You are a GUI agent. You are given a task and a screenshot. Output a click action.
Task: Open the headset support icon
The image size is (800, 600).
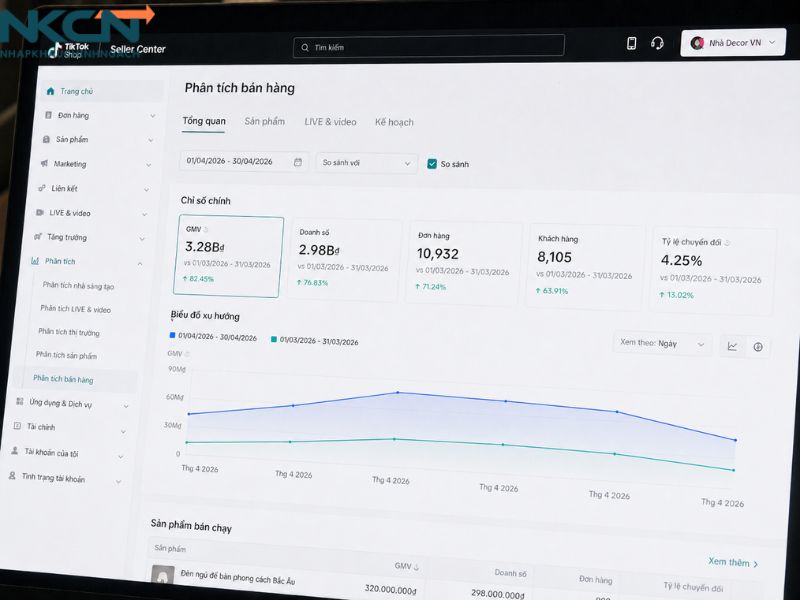[x=657, y=43]
